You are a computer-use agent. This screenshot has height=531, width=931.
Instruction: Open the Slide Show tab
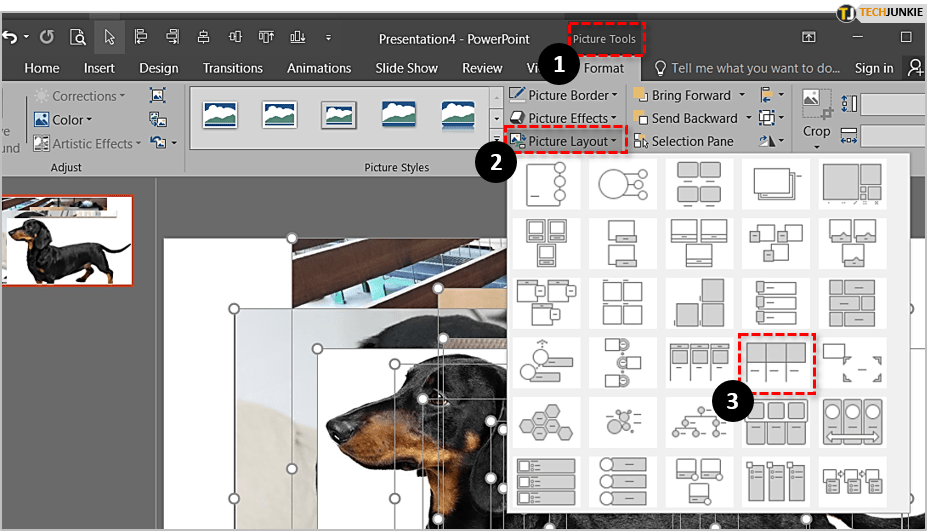tap(406, 68)
